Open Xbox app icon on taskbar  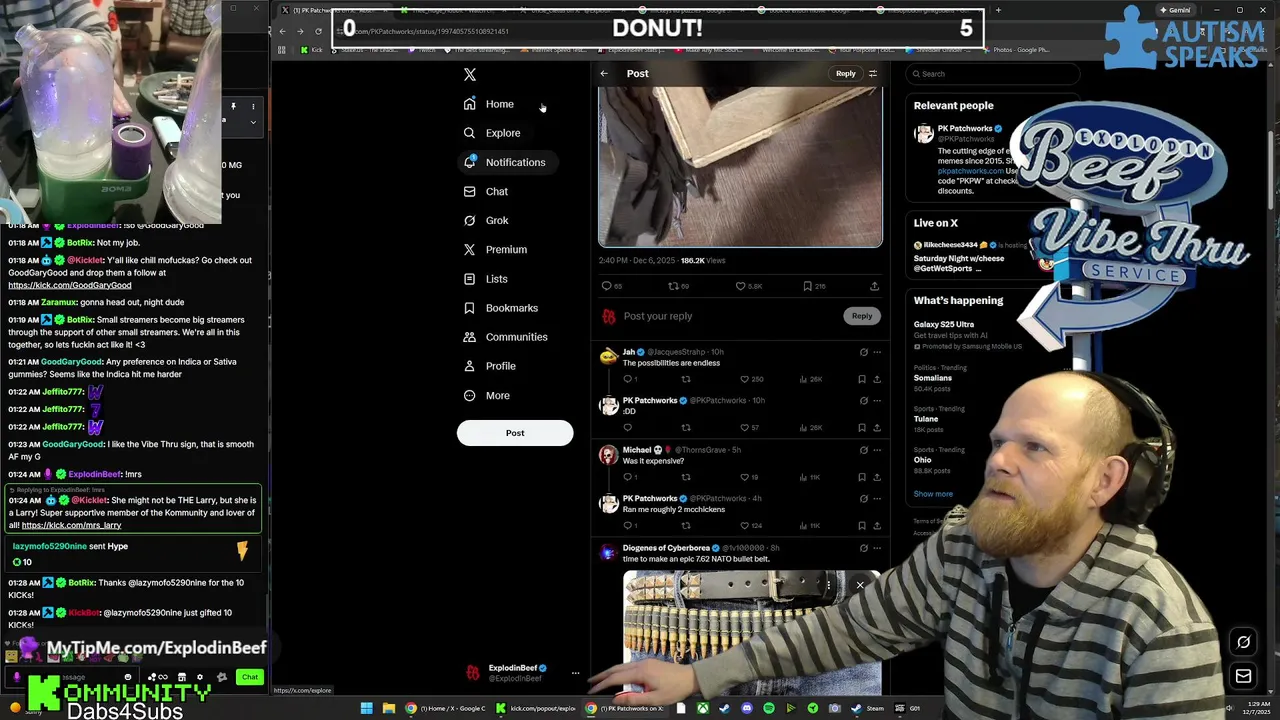tap(703, 708)
